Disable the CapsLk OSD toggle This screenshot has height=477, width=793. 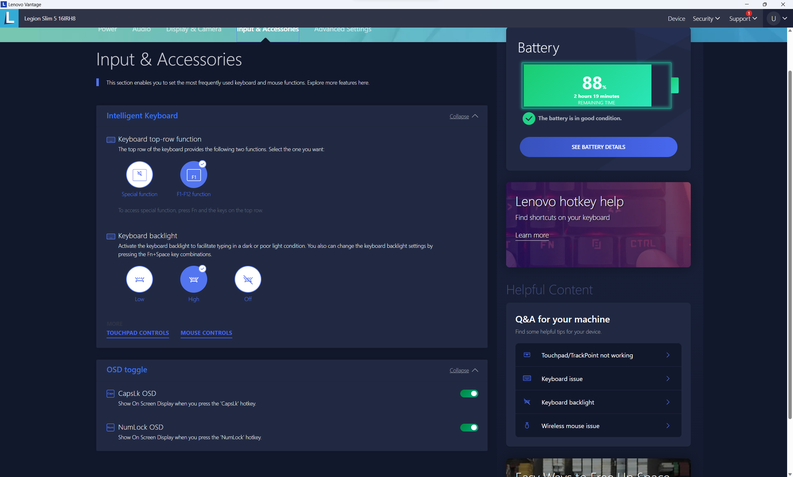[x=468, y=394]
